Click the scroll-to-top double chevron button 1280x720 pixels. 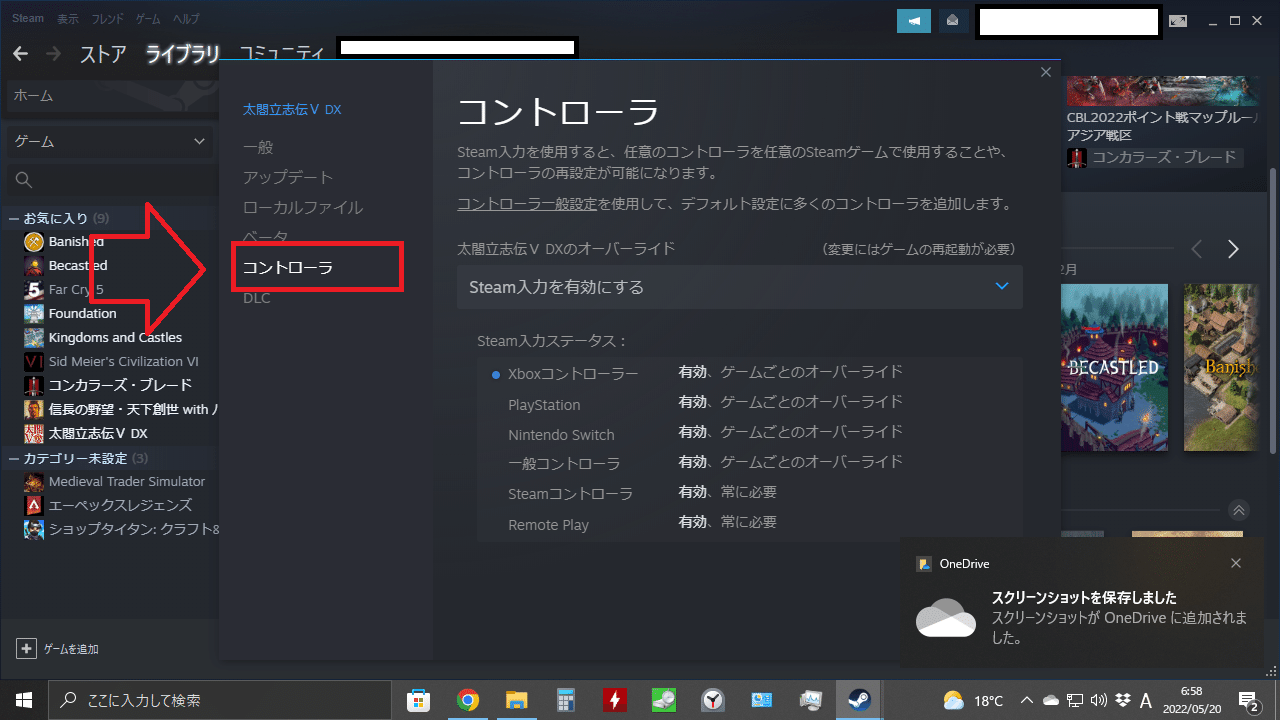coord(1239,511)
